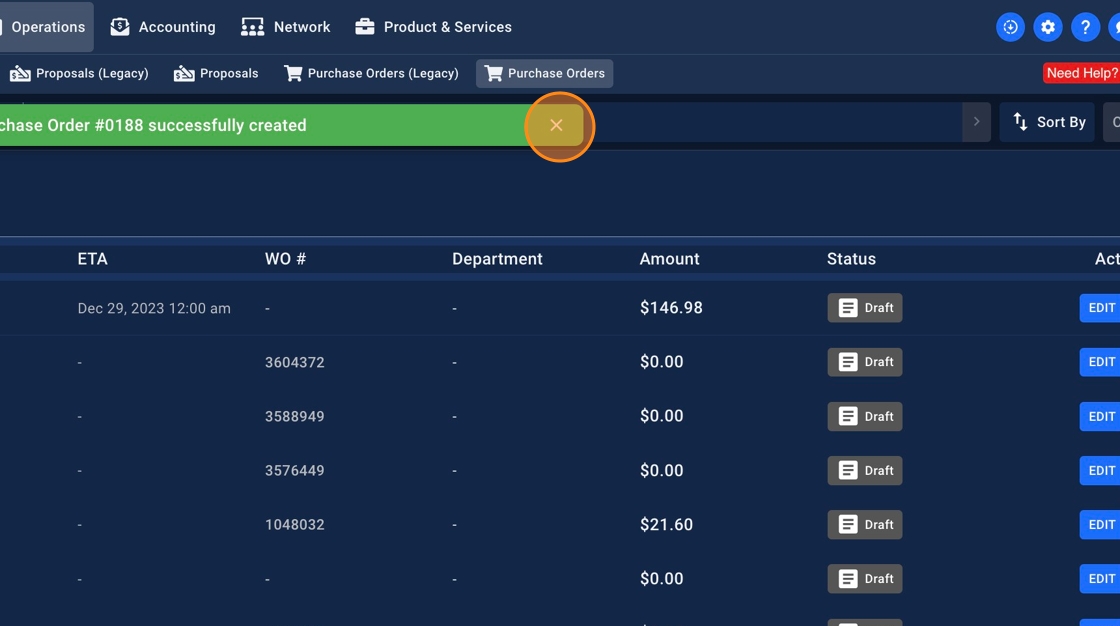The width and height of the screenshot is (1120, 626).
Task: Sort by the WO # column header
Action: 285,259
